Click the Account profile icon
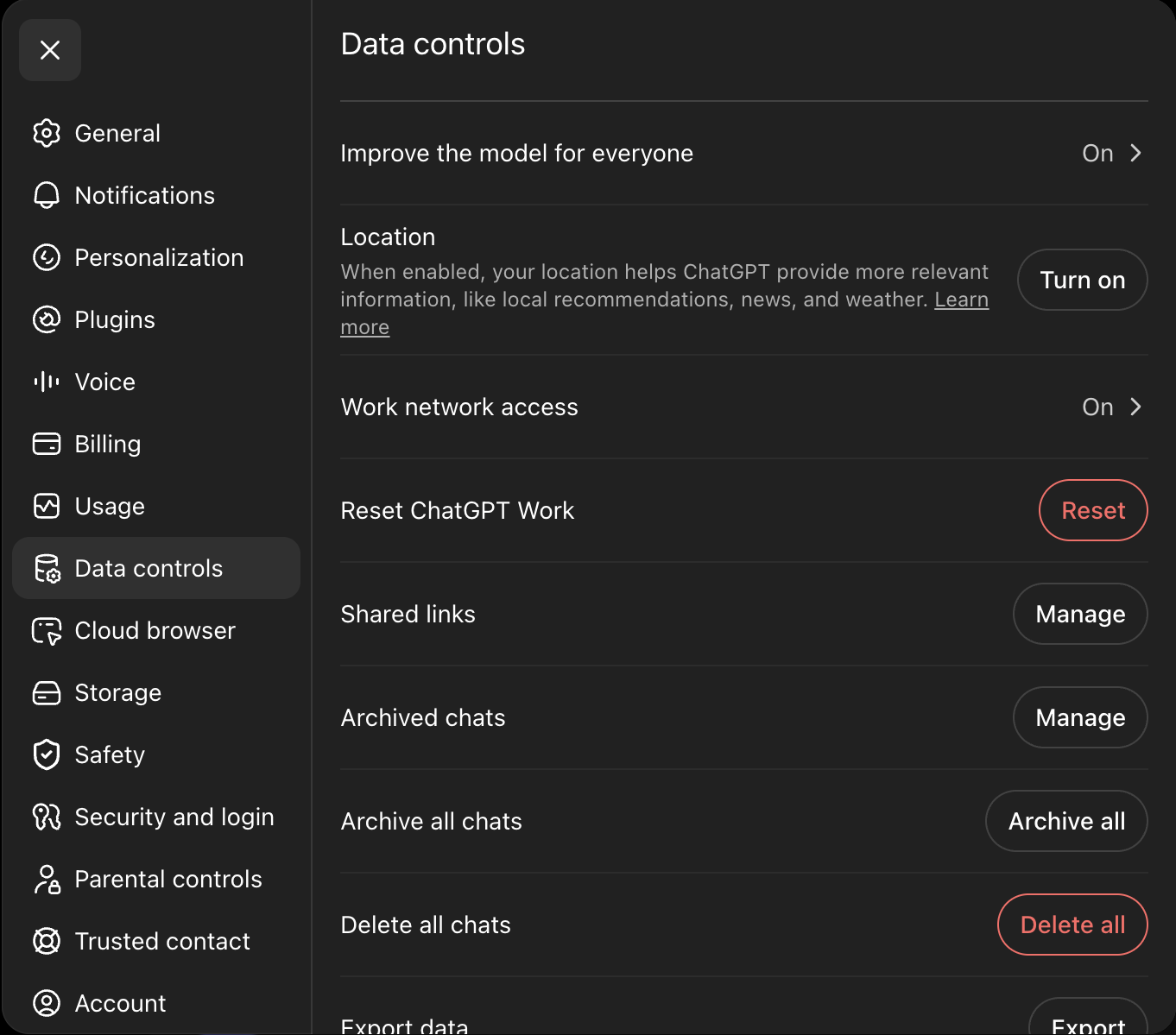Image resolution: width=1176 pixels, height=1035 pixels. (47, 1003)
